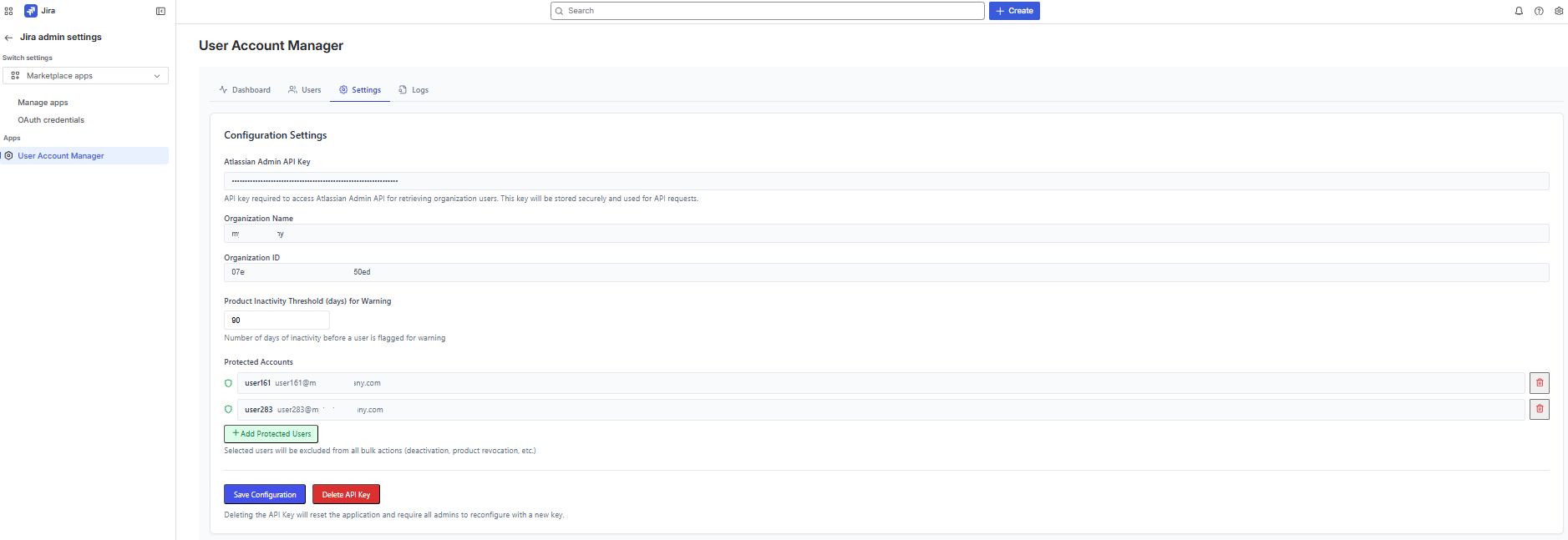The image size is (1568, 540).
Task: Open the settings gear in top bar
Action: coord(1559,11)
